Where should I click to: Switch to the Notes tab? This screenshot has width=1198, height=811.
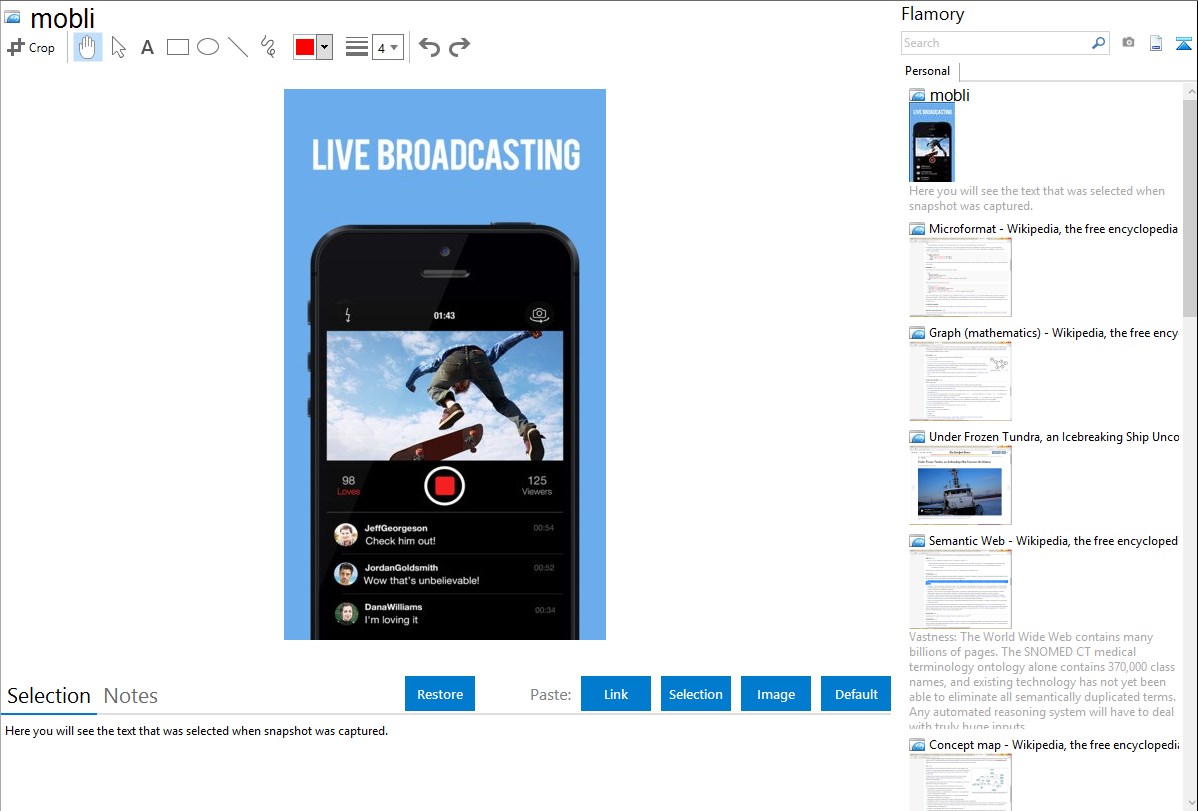click(x=131, y=696)
